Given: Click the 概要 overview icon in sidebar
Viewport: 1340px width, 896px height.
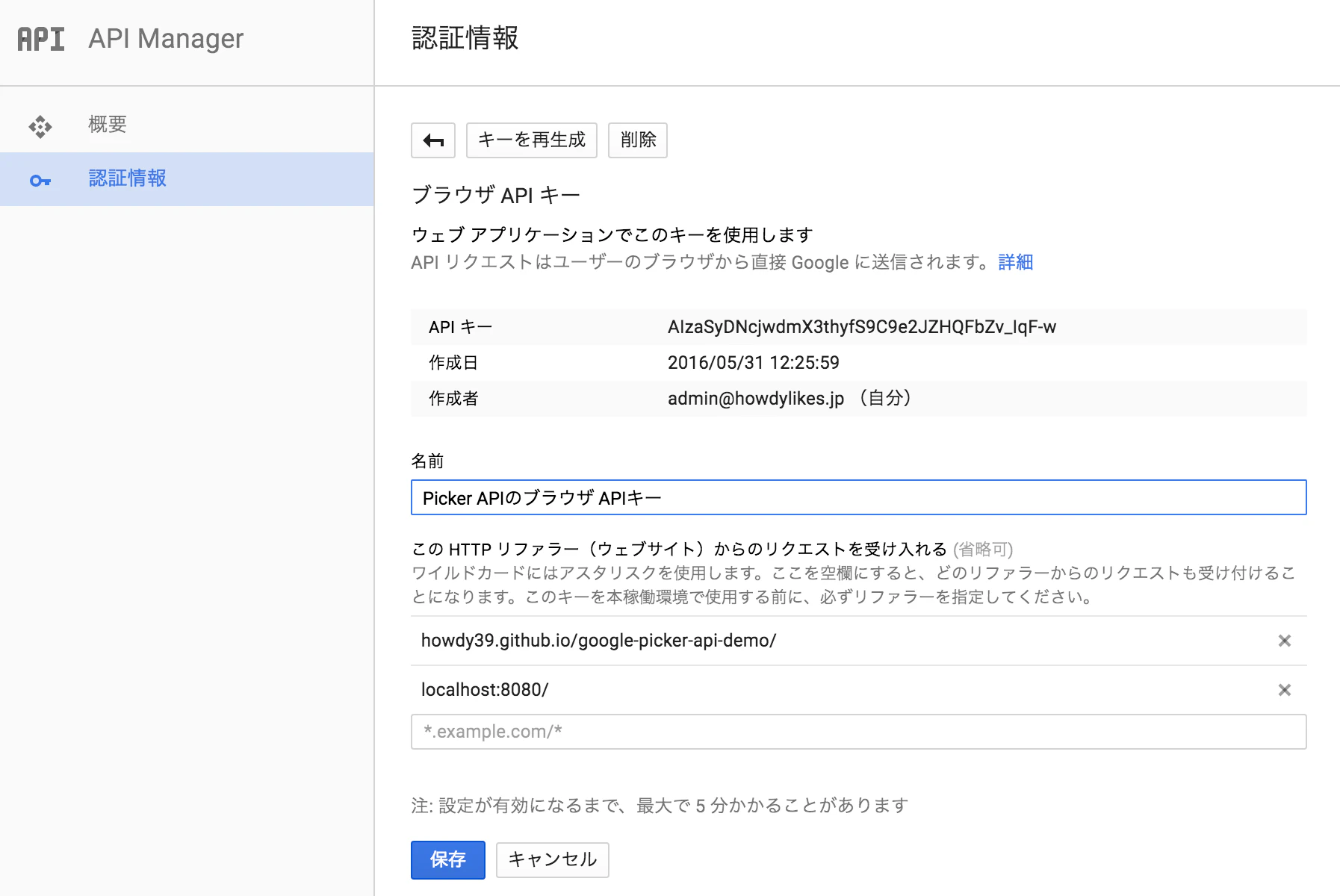Looking at the screenshot, I should point(40,125).
